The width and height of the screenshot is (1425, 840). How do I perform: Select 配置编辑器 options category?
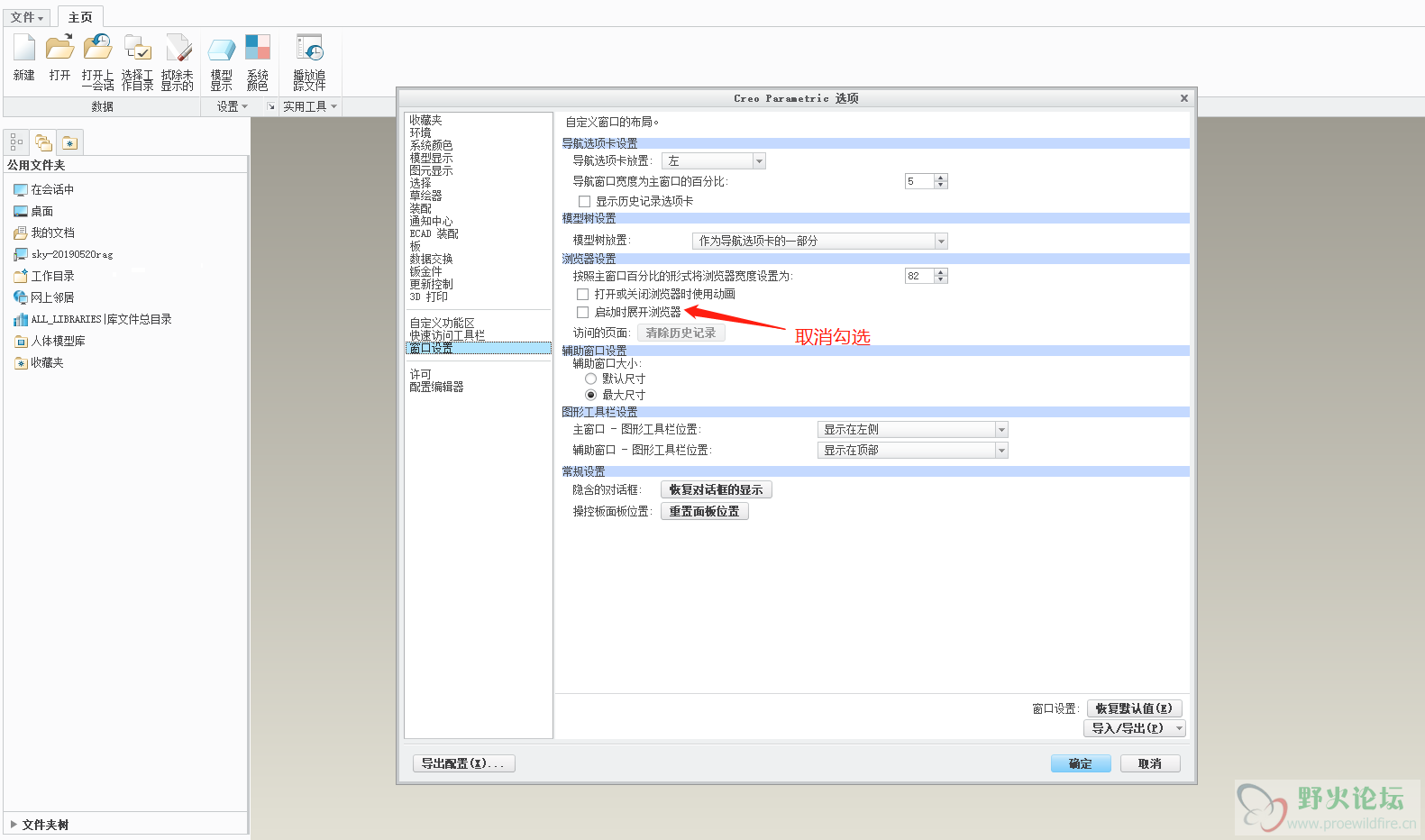[x=437, y=388]
